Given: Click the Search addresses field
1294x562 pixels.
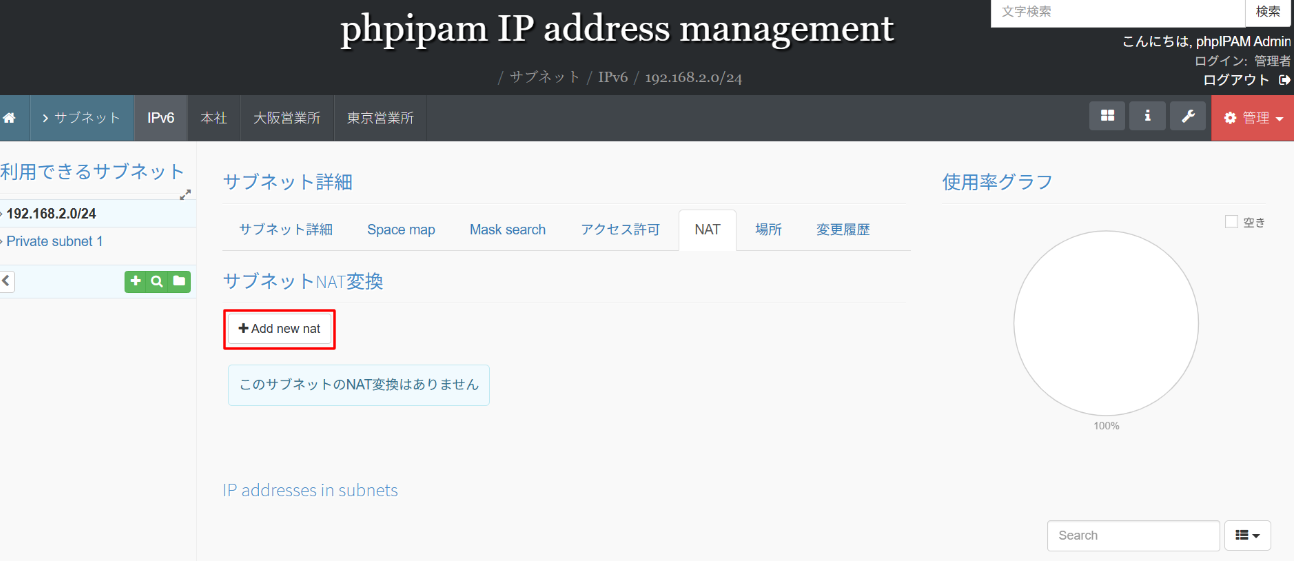Looking at the screenshot, I should [x=1133, y=536].
